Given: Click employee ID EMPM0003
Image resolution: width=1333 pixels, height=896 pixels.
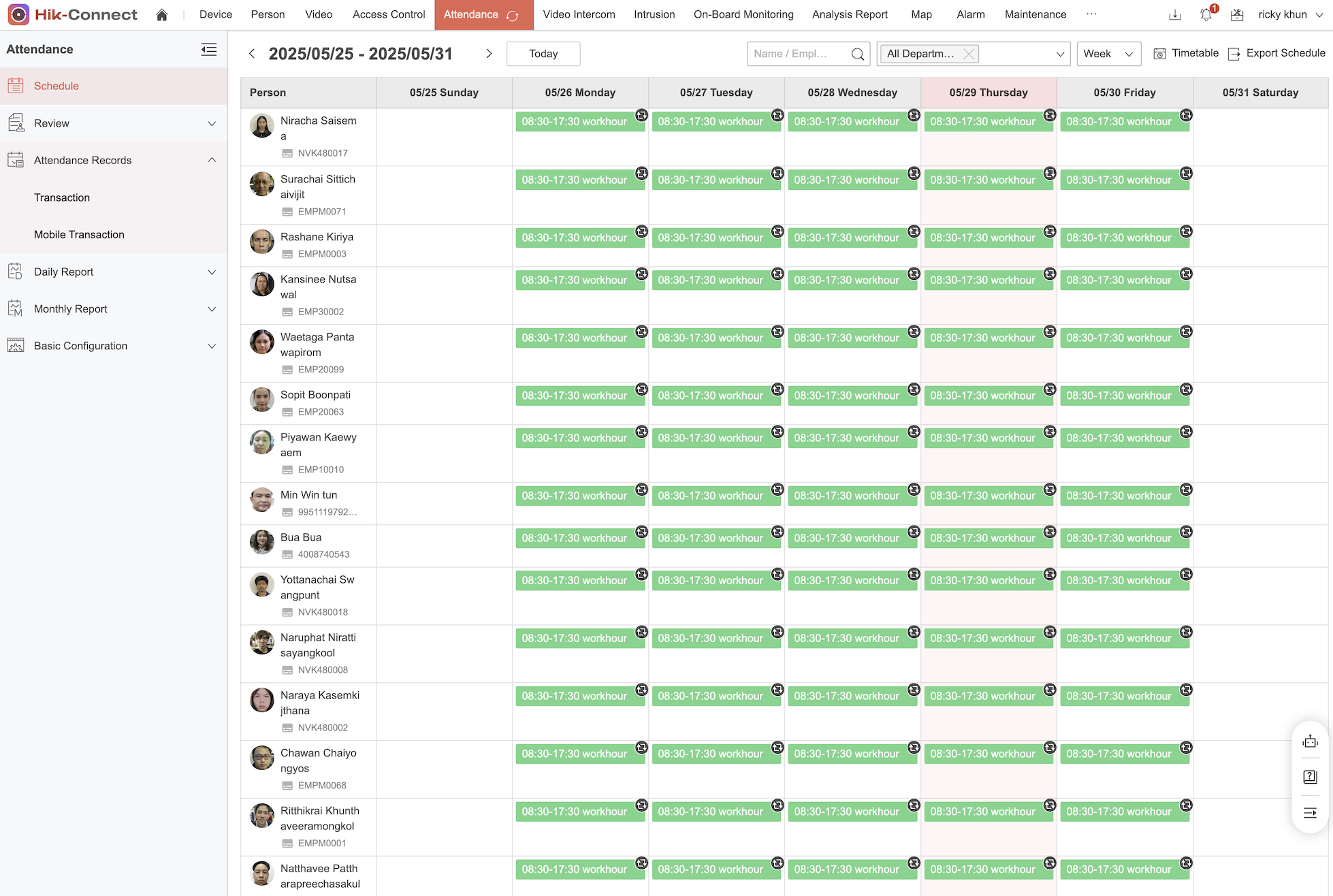Looking at the screenshot, I should tap(322, 254).
